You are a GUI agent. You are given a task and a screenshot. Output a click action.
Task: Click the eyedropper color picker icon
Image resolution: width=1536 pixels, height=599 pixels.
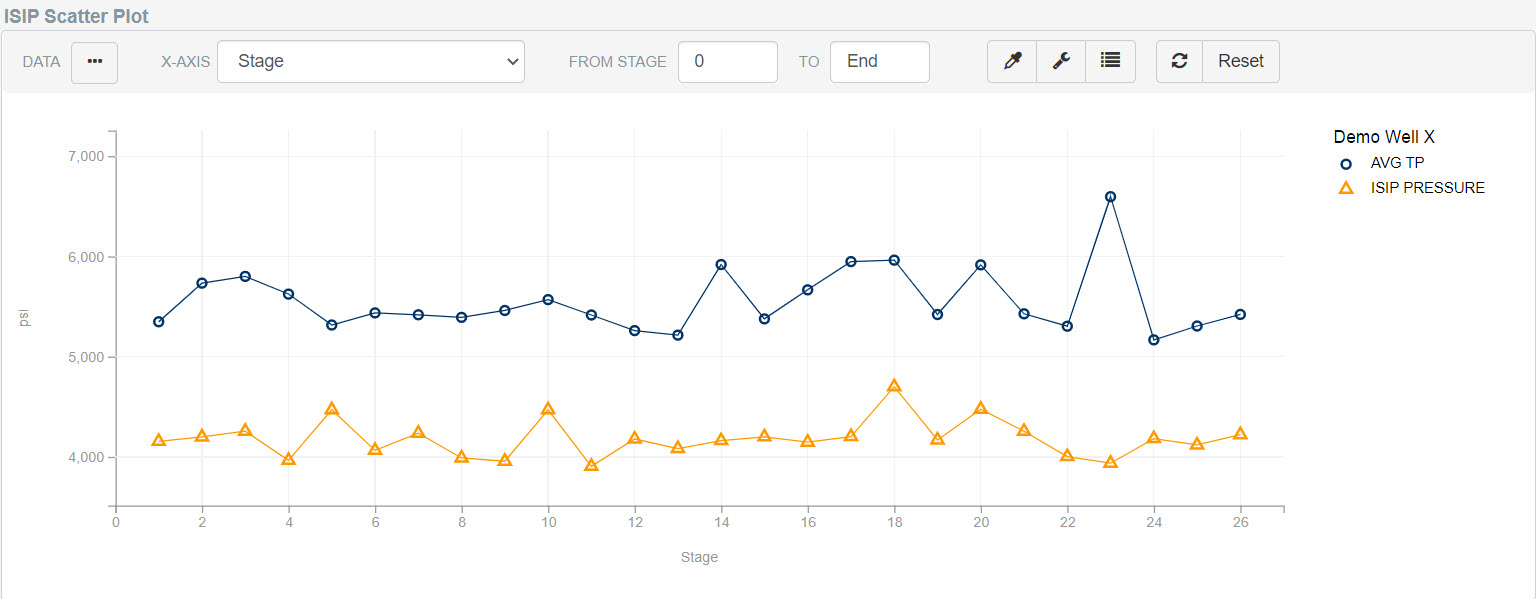tap(1012, 62)
